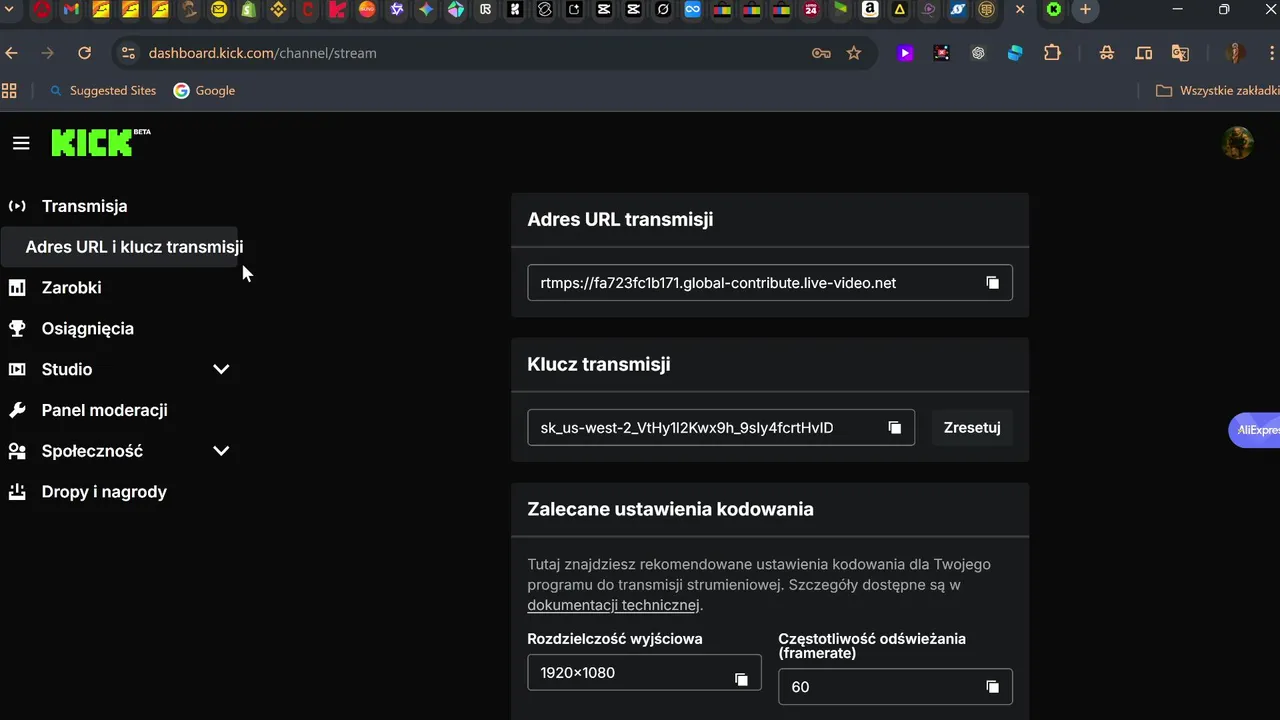Copy the stream key
This screenshot has width=1280, height=720.
(894, 428)
